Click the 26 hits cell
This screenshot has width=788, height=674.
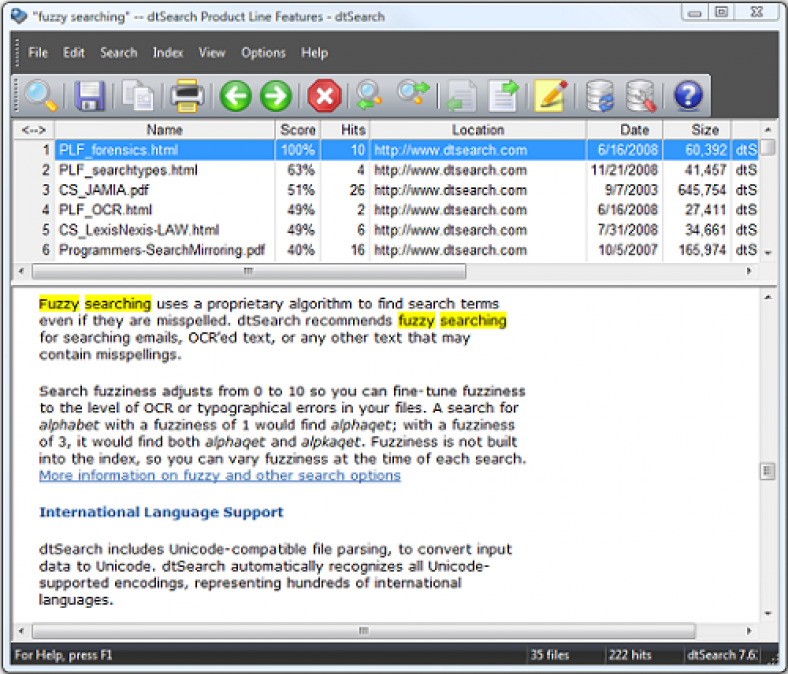point(357,190)
